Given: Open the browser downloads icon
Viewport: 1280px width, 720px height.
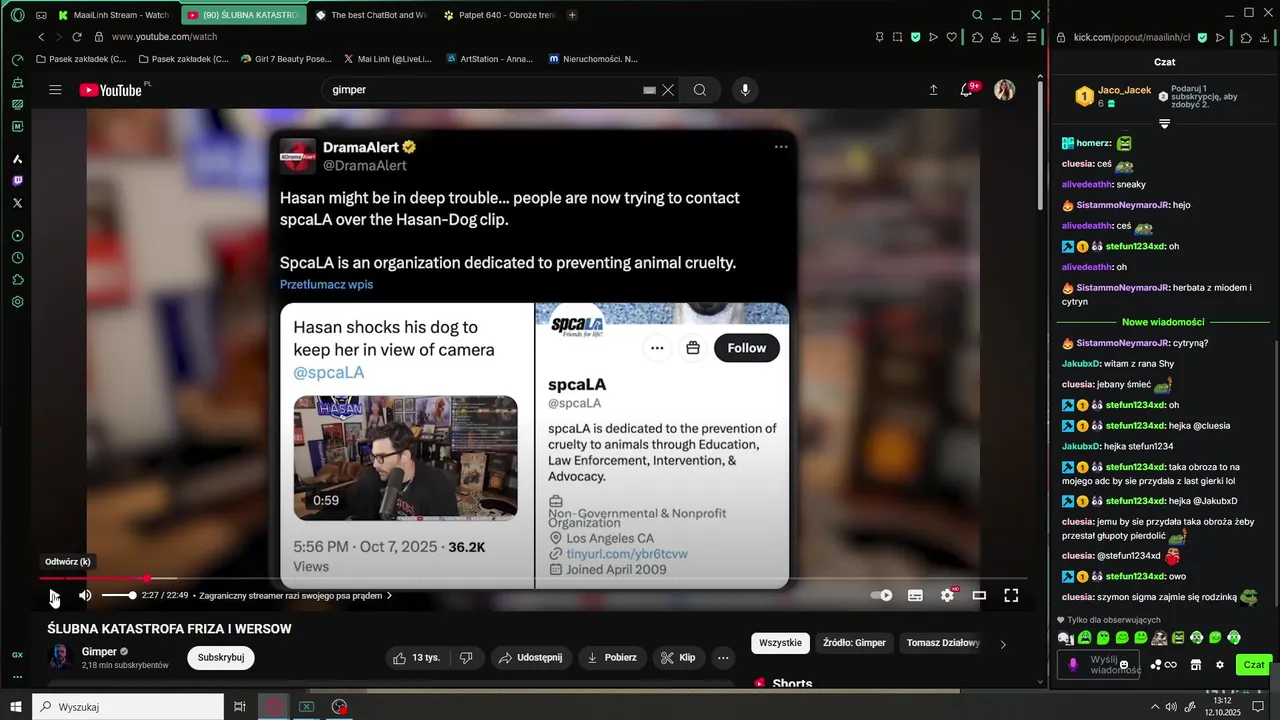Looking at the screenshot, I should tap(1014, 37).
